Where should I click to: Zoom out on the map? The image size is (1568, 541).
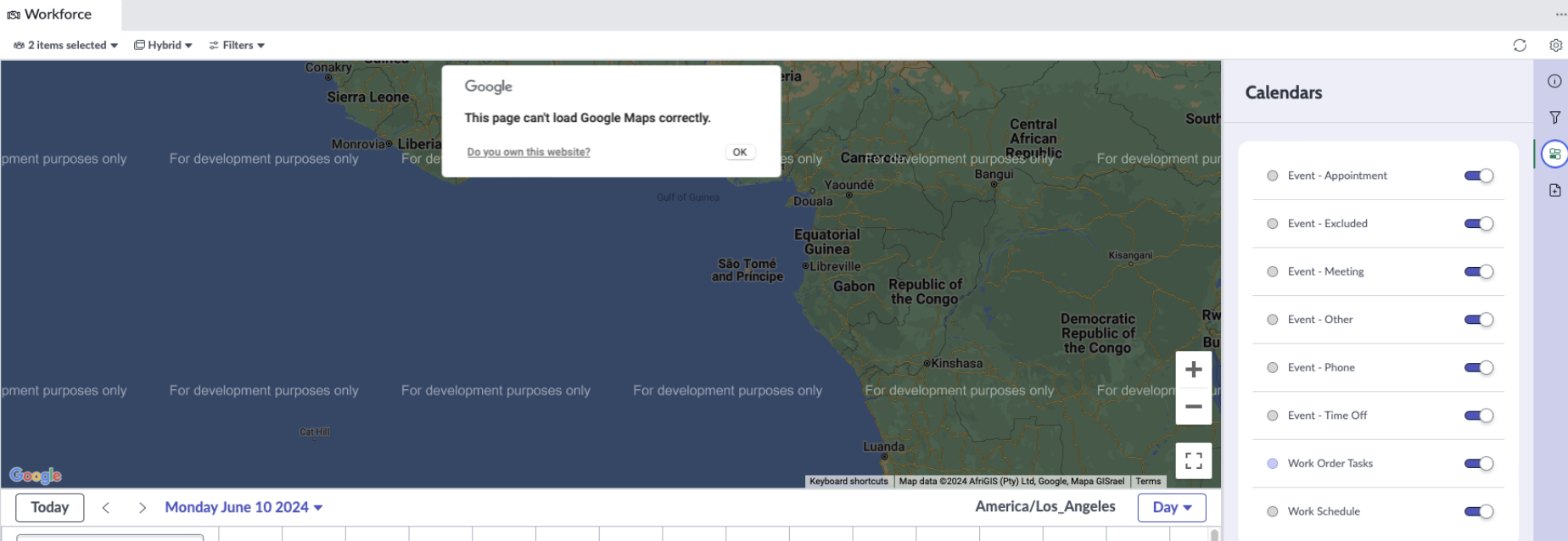click(1193, 406)
